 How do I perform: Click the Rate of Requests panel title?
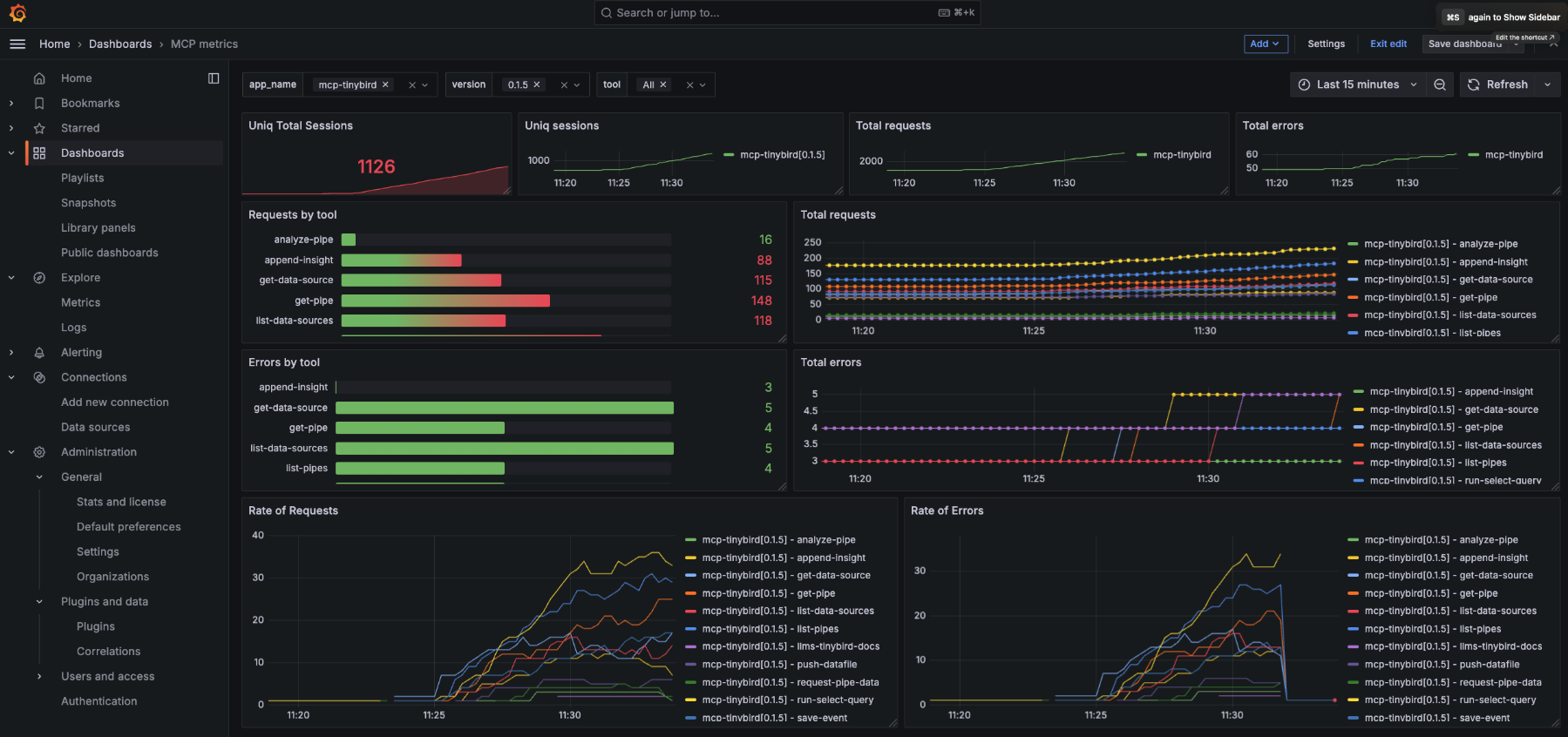[x=293, y=510]
